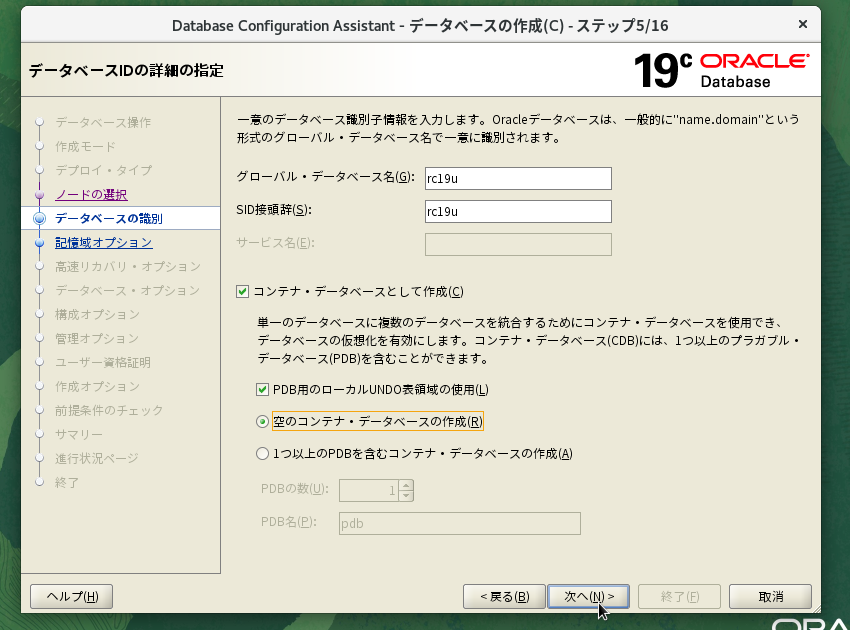Click the データベースIDの詳細の指定 heading

[x=126, y=70]
